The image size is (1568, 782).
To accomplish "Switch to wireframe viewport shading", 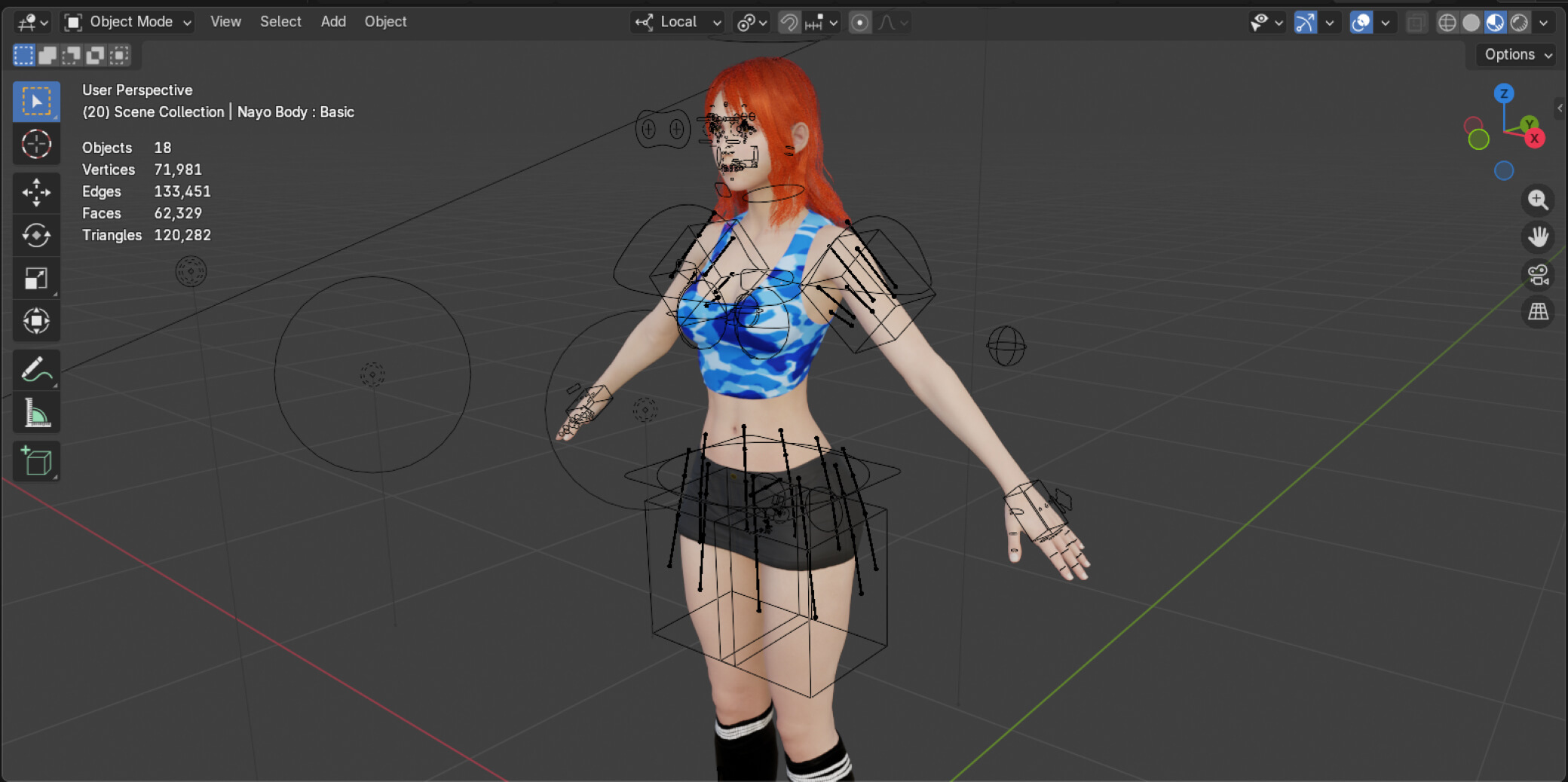I will 1447,23.
